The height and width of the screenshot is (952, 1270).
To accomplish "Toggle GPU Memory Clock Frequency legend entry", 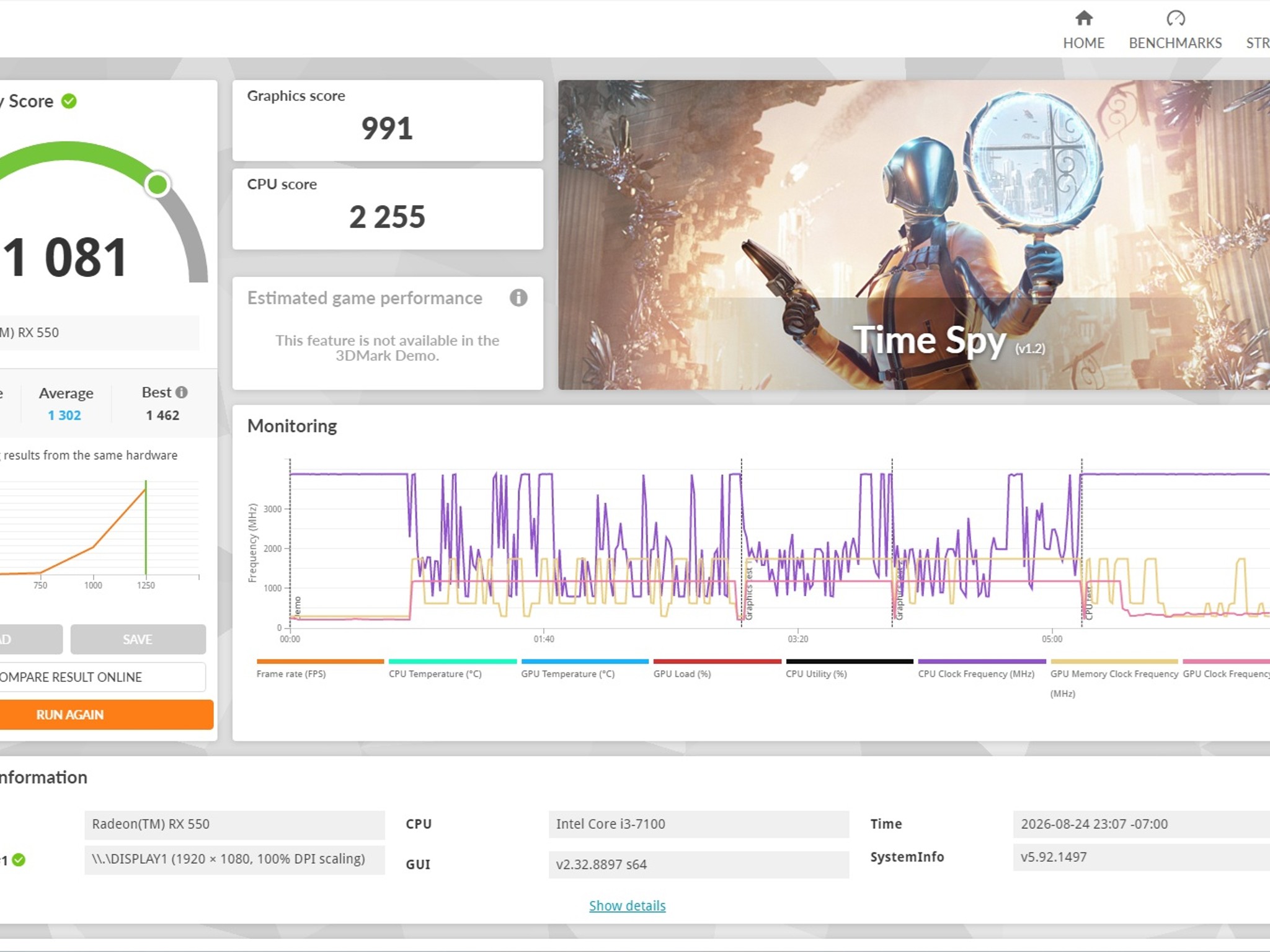I will pos(1114,678).
